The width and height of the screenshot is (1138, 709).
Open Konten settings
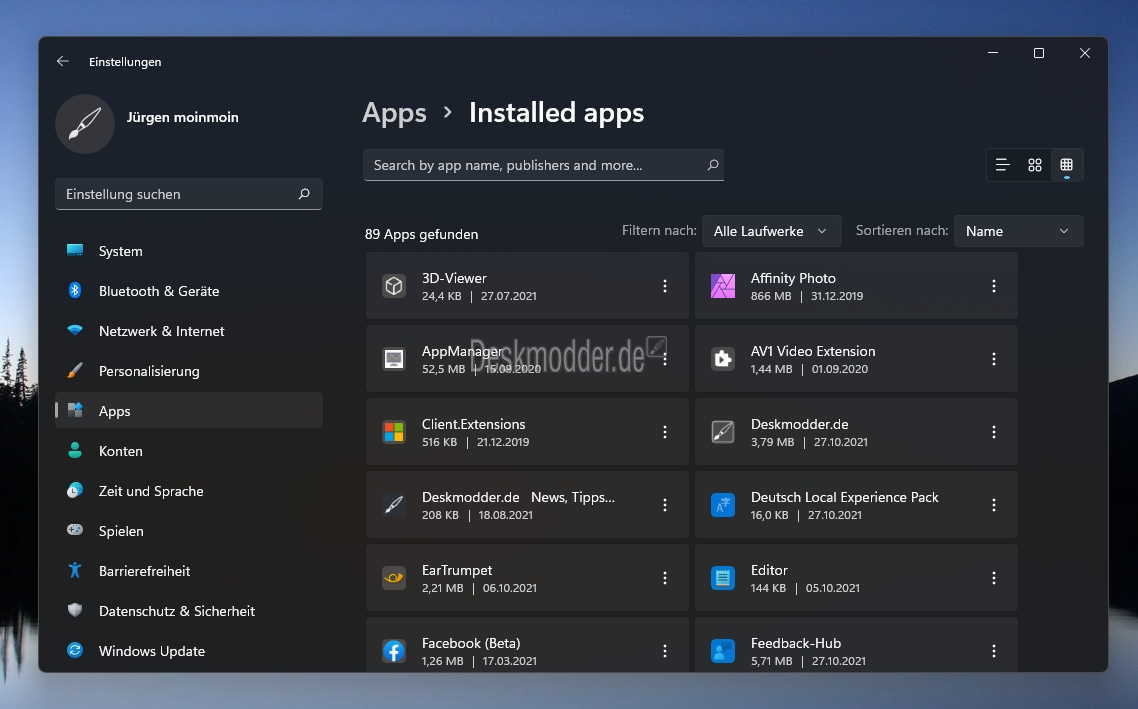[x=189, y=451]
